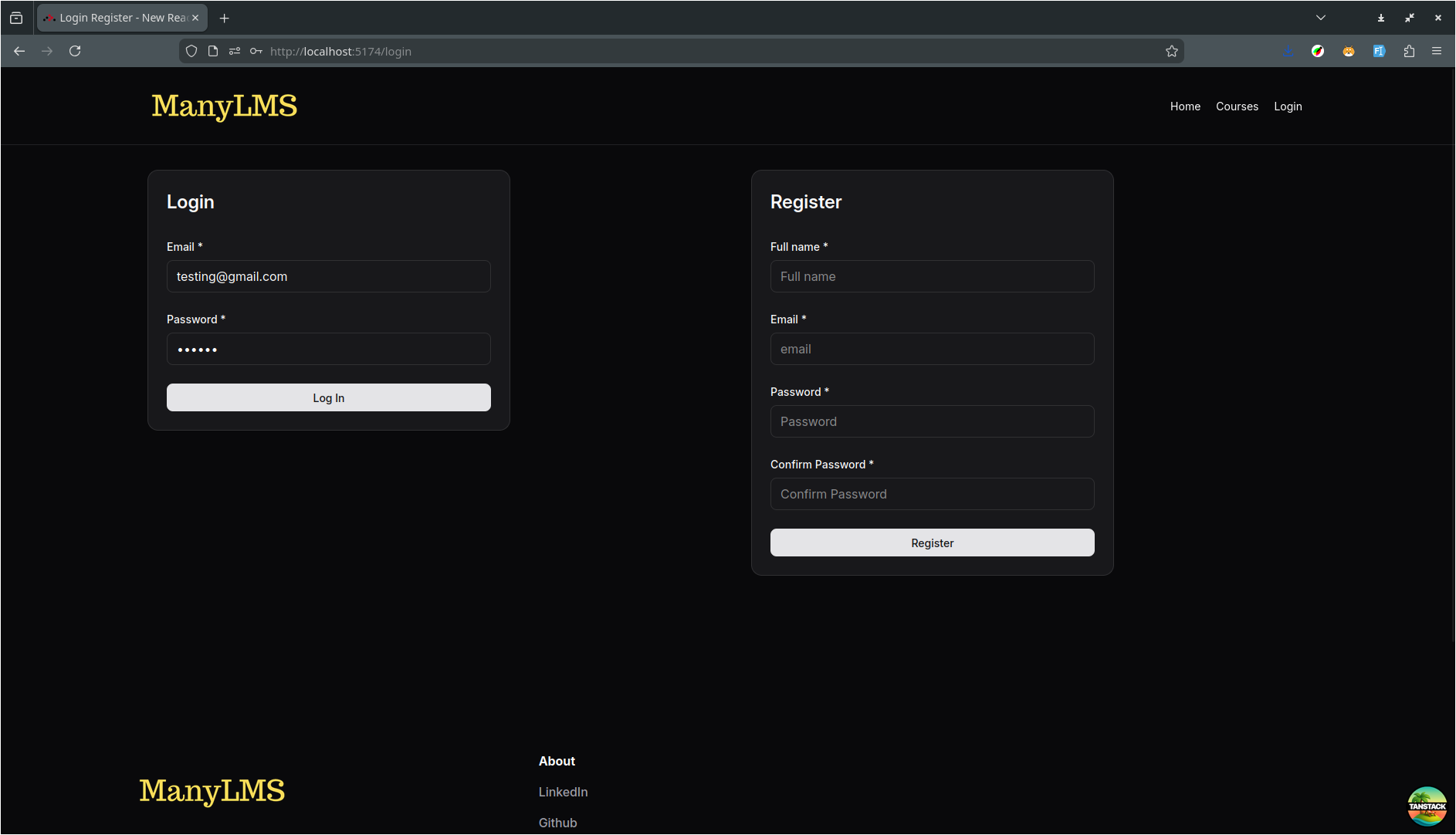The image size is (1456, 835).
Task: Click the ManyLMS logo in the header
Action: [x=224, y=107]
